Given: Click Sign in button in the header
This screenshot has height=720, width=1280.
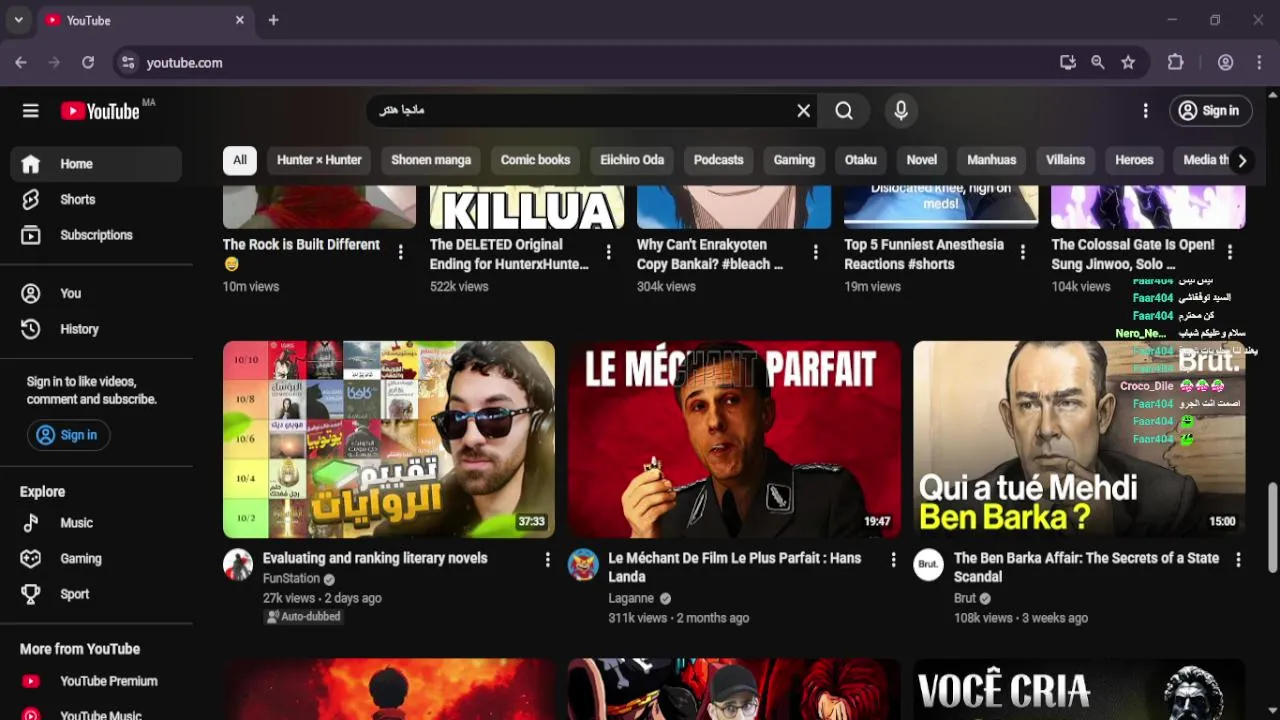Looking at the screenshot, I should [1209, 111].
